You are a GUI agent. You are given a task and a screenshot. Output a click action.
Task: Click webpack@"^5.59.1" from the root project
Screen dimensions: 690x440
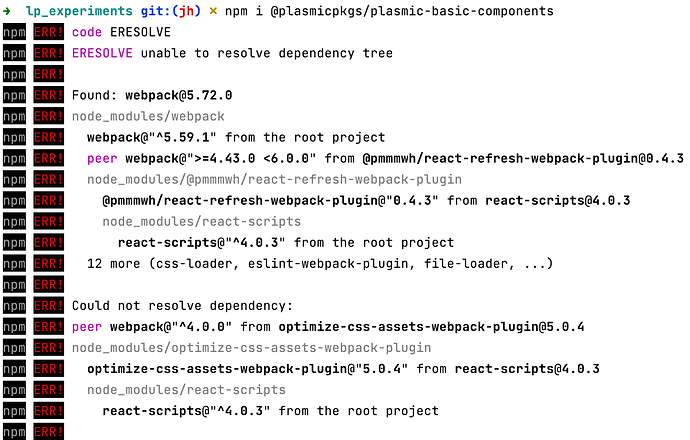coord(236,137)
